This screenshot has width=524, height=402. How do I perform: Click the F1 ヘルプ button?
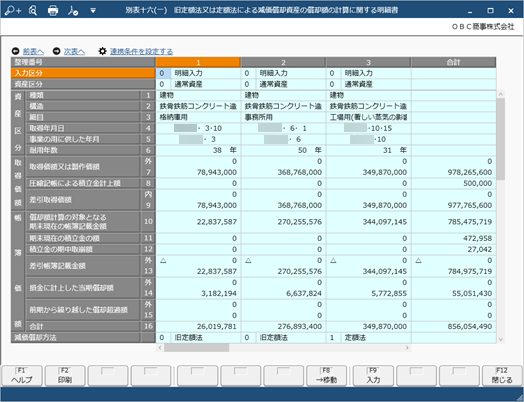pyautogui.click(x=22, y=376)
